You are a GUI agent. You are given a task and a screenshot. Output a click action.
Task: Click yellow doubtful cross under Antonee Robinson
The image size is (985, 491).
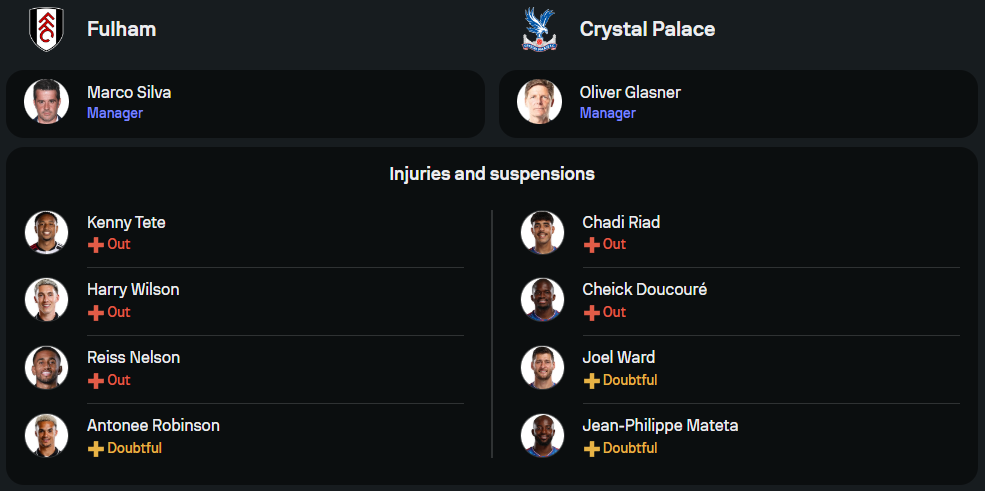95,448
